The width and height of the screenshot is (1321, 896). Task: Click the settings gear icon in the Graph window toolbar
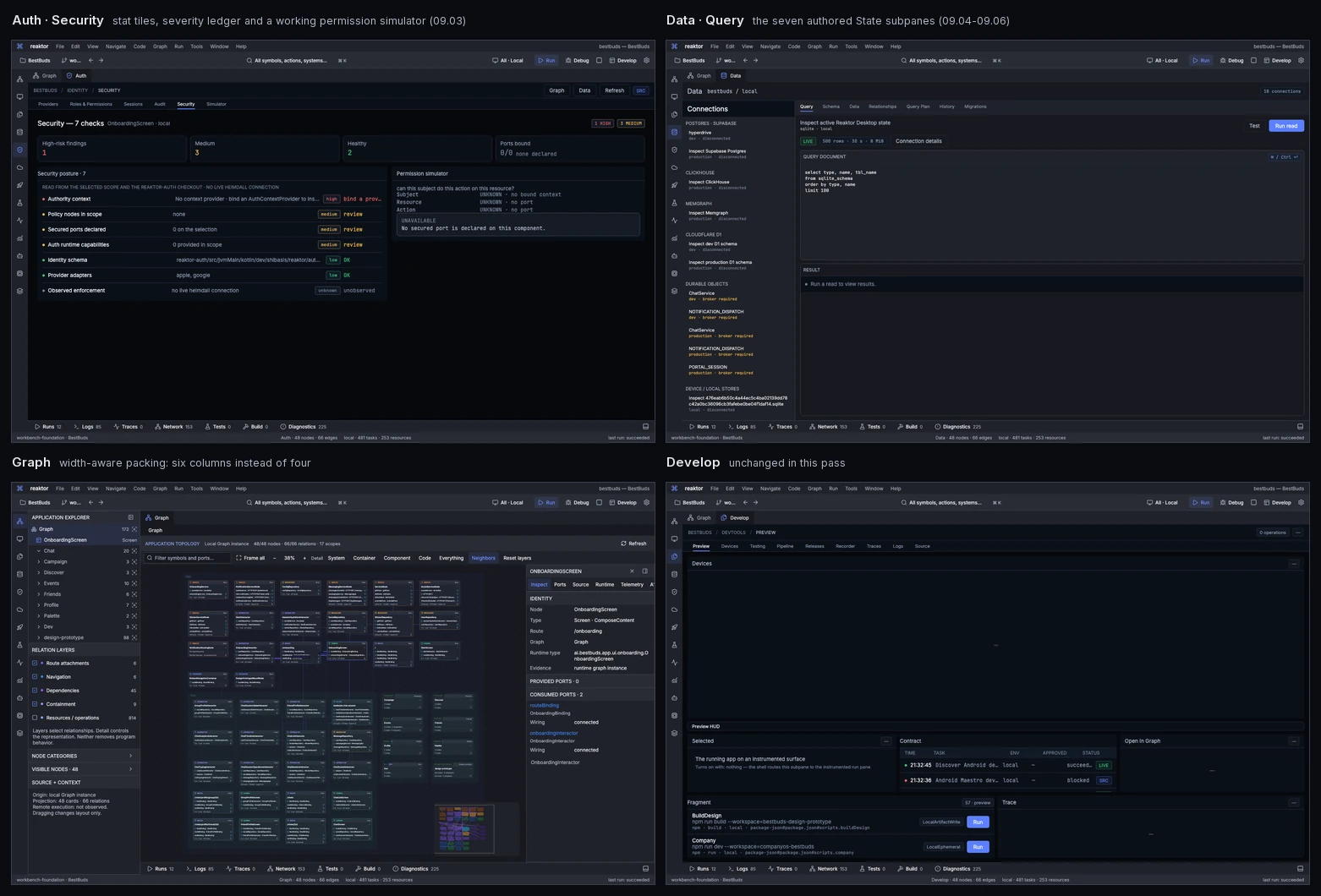click(x=647, y=502)
